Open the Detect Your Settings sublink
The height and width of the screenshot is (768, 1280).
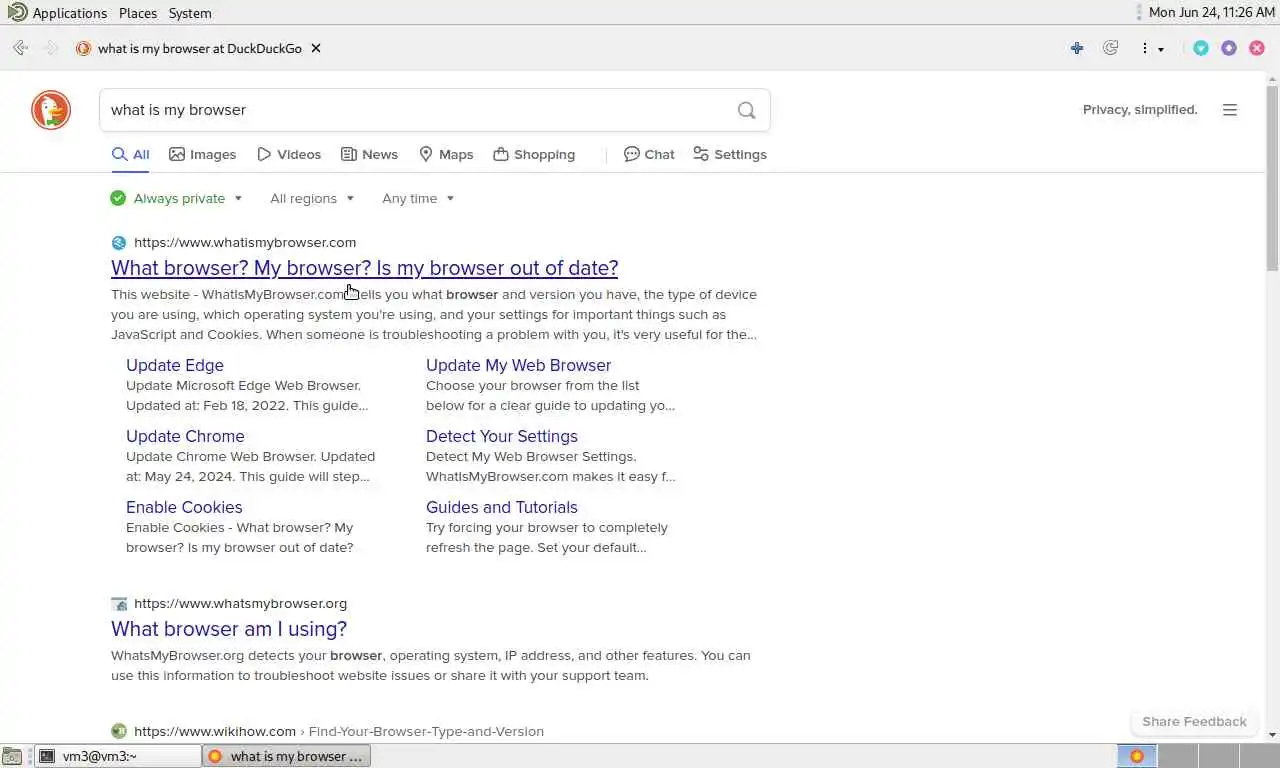click(x=502, y=436)
